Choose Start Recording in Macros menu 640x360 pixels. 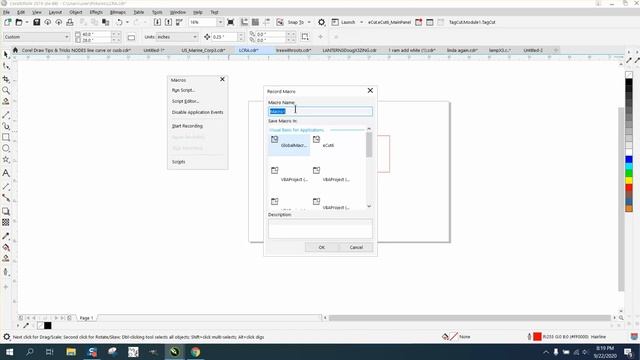[187, 126]
